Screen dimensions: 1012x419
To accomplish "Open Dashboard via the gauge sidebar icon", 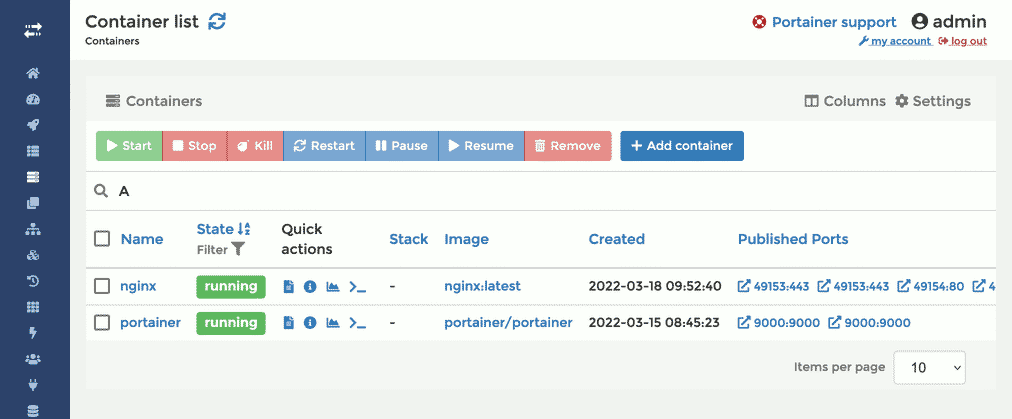I will tap(33, 99).
